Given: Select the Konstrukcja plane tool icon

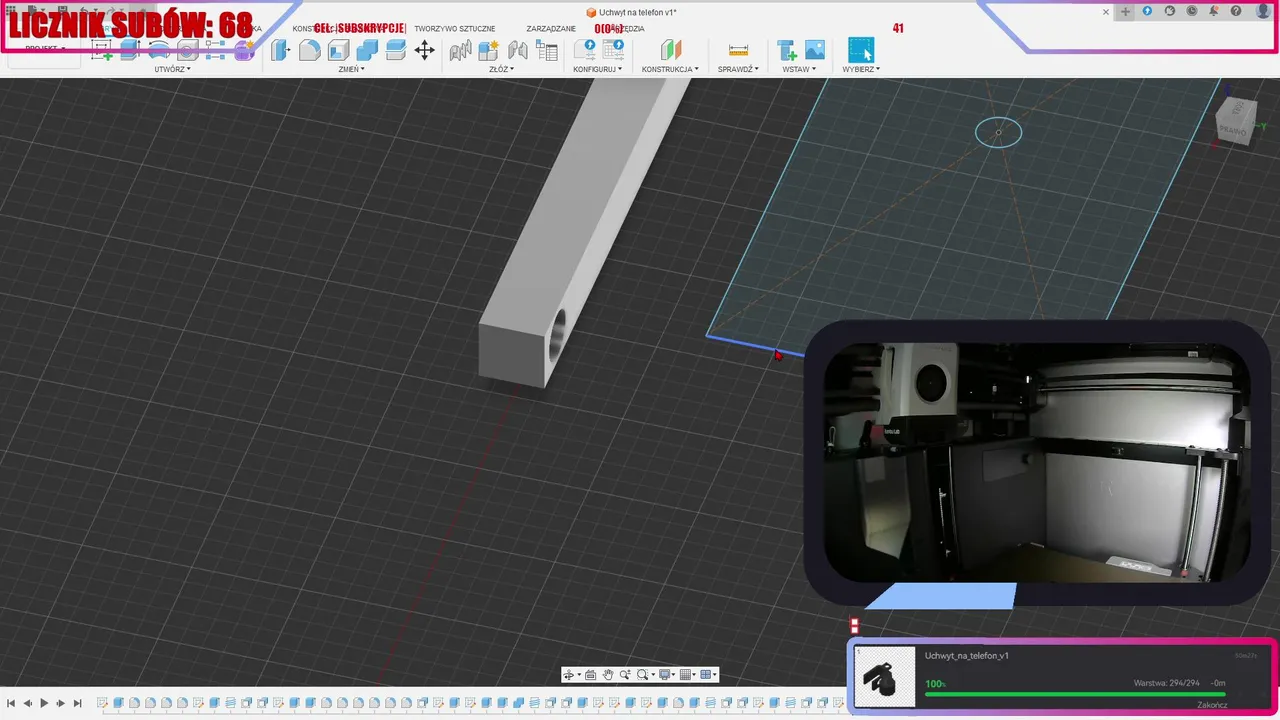Looking at the screenshot, I should click(x=671, y=50).
